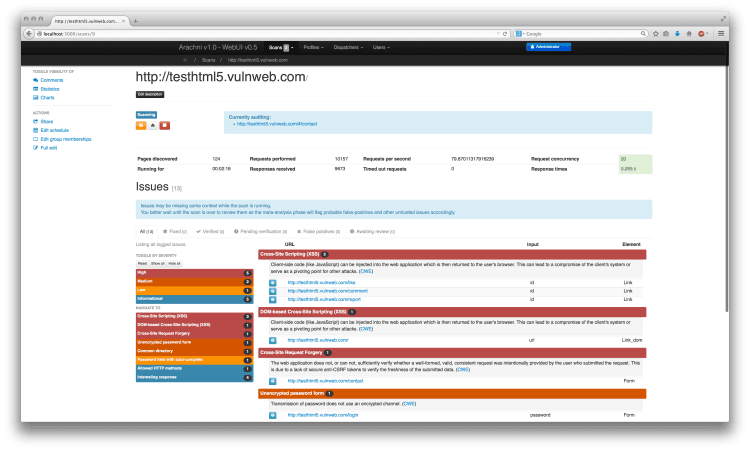Click the Reset severity button
The image size is (750, 450).
(x=143, y=263)
